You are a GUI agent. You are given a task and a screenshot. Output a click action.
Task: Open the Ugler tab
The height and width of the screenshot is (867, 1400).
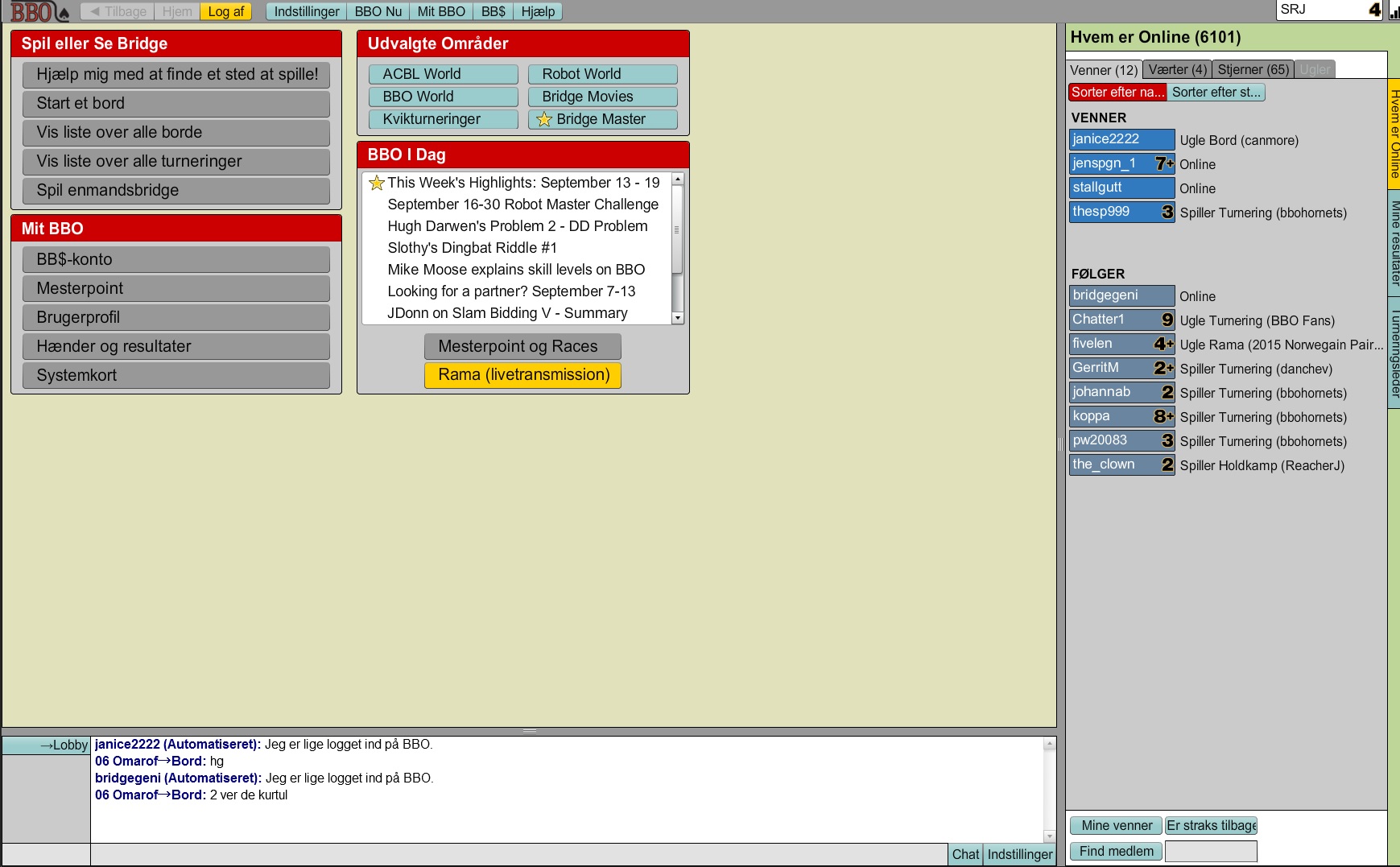1315,70
